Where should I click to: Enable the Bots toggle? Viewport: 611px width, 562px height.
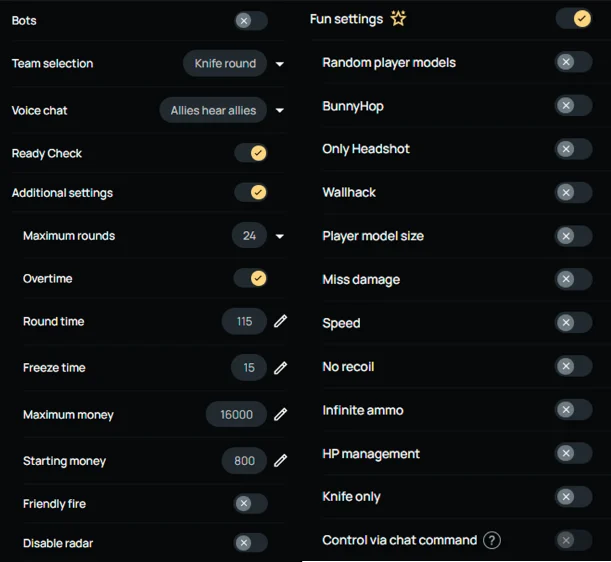[x=251, y=20]
